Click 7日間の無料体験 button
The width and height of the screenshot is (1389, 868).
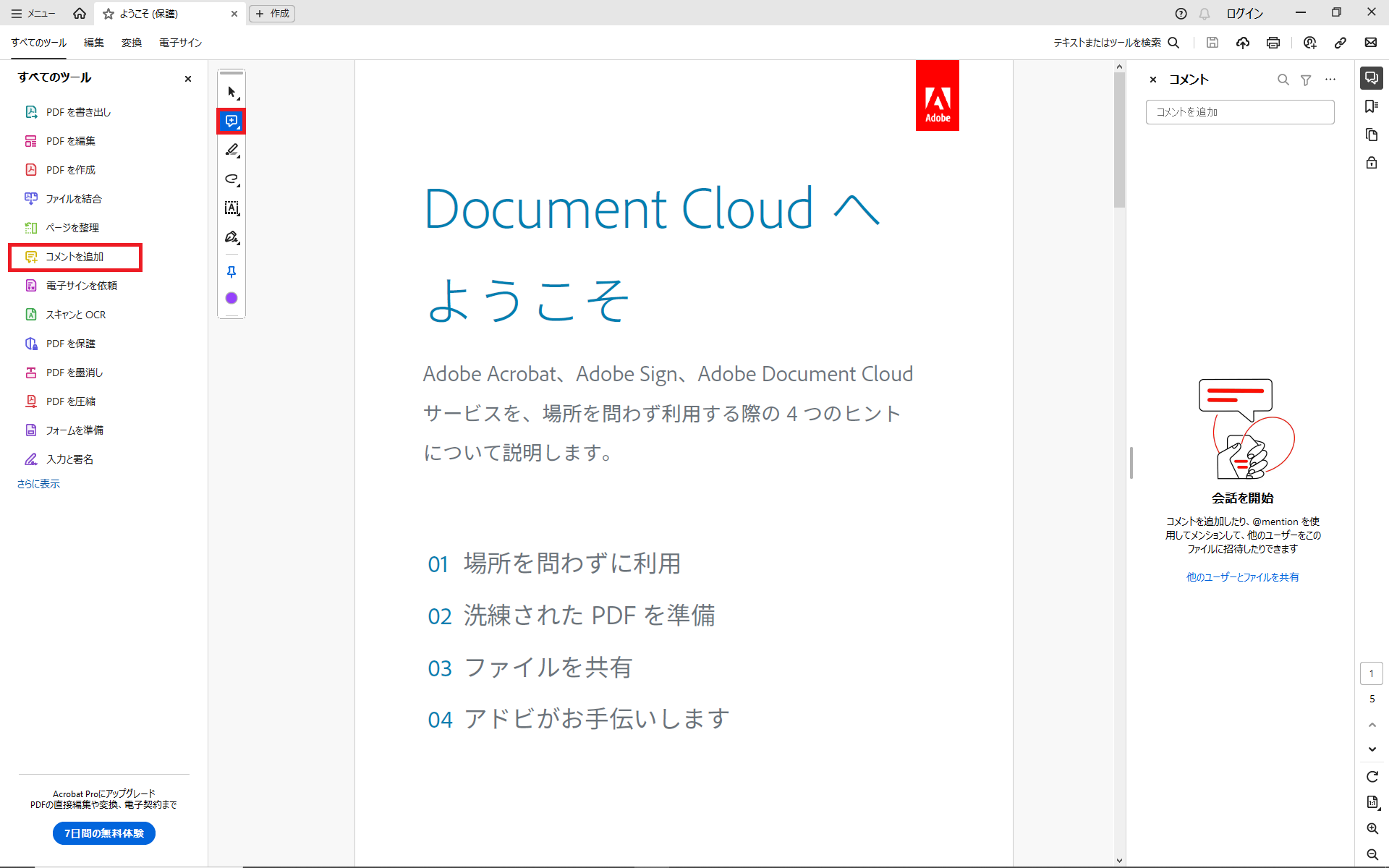[104, 833]
